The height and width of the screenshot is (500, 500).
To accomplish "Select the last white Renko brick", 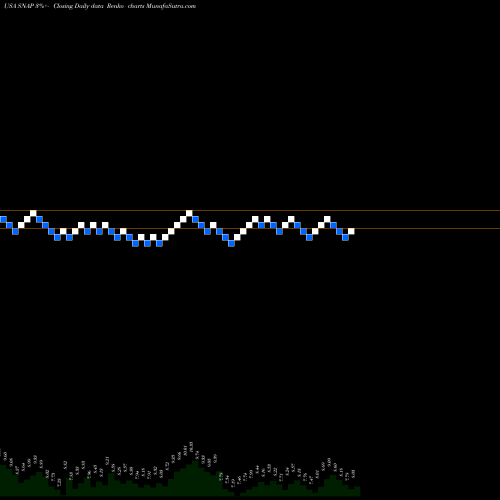I will [x=351, y=231].
